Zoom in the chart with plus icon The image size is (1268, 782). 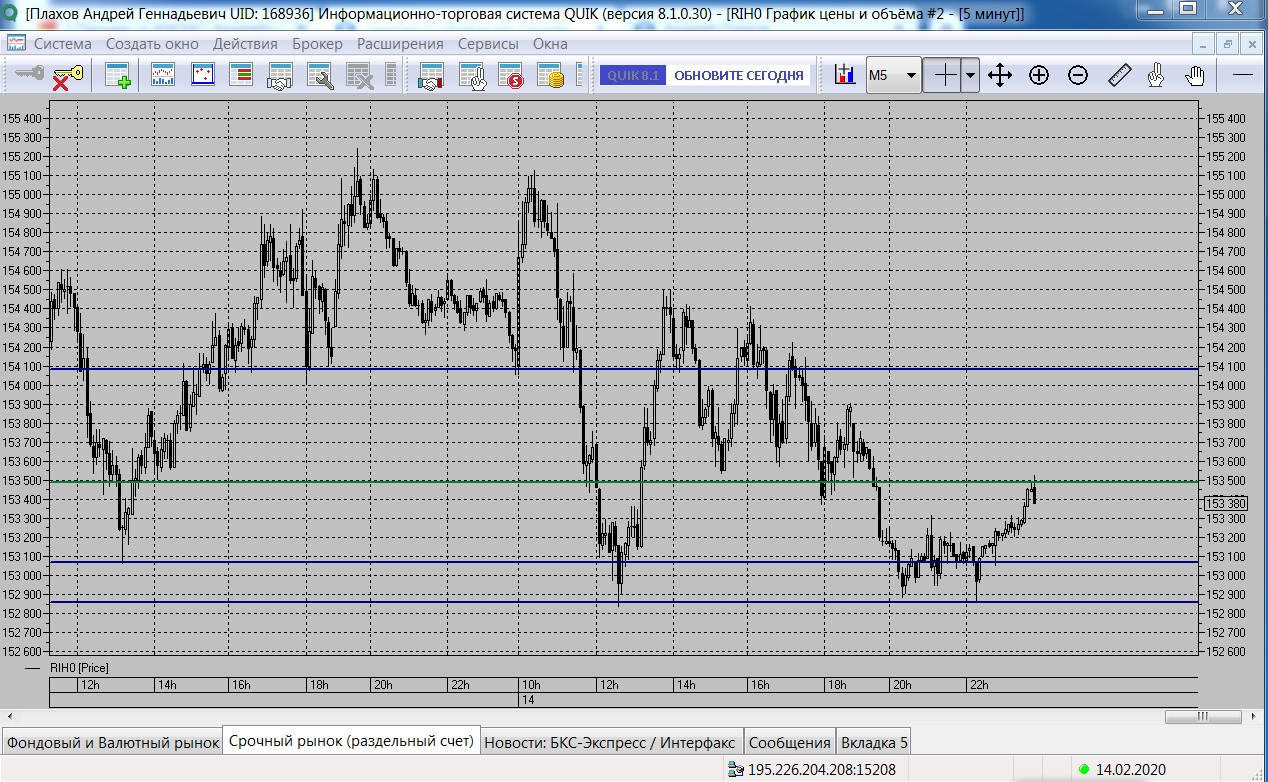pyautogui.click(x=1039, y=75)
